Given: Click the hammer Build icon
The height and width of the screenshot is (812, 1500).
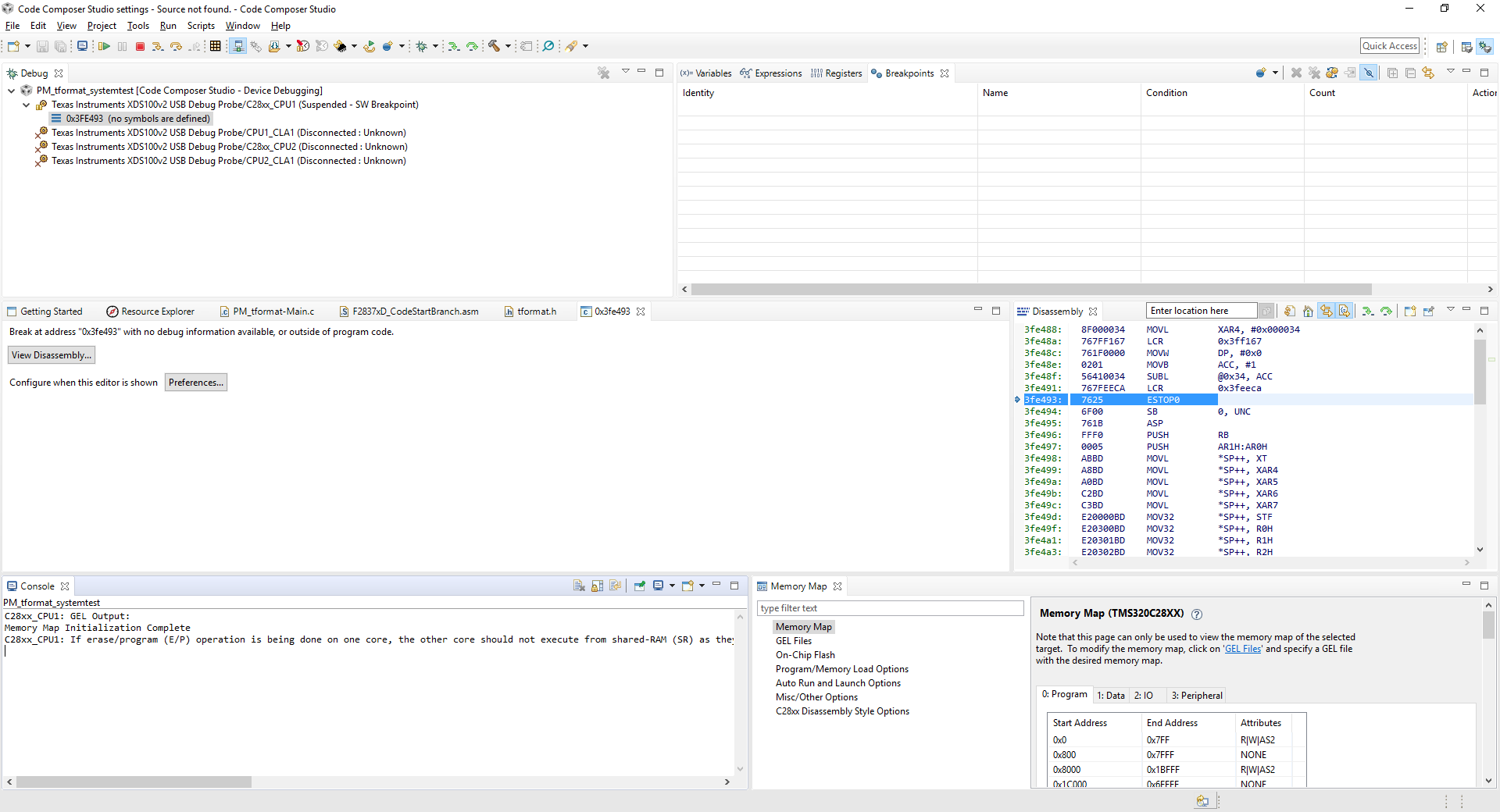Looking at the screenshot, I should [494, 46].
